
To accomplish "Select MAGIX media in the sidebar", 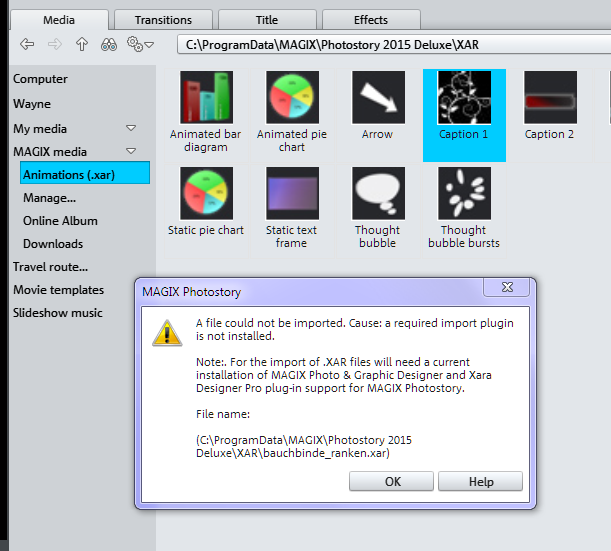I will pos(50,152).
